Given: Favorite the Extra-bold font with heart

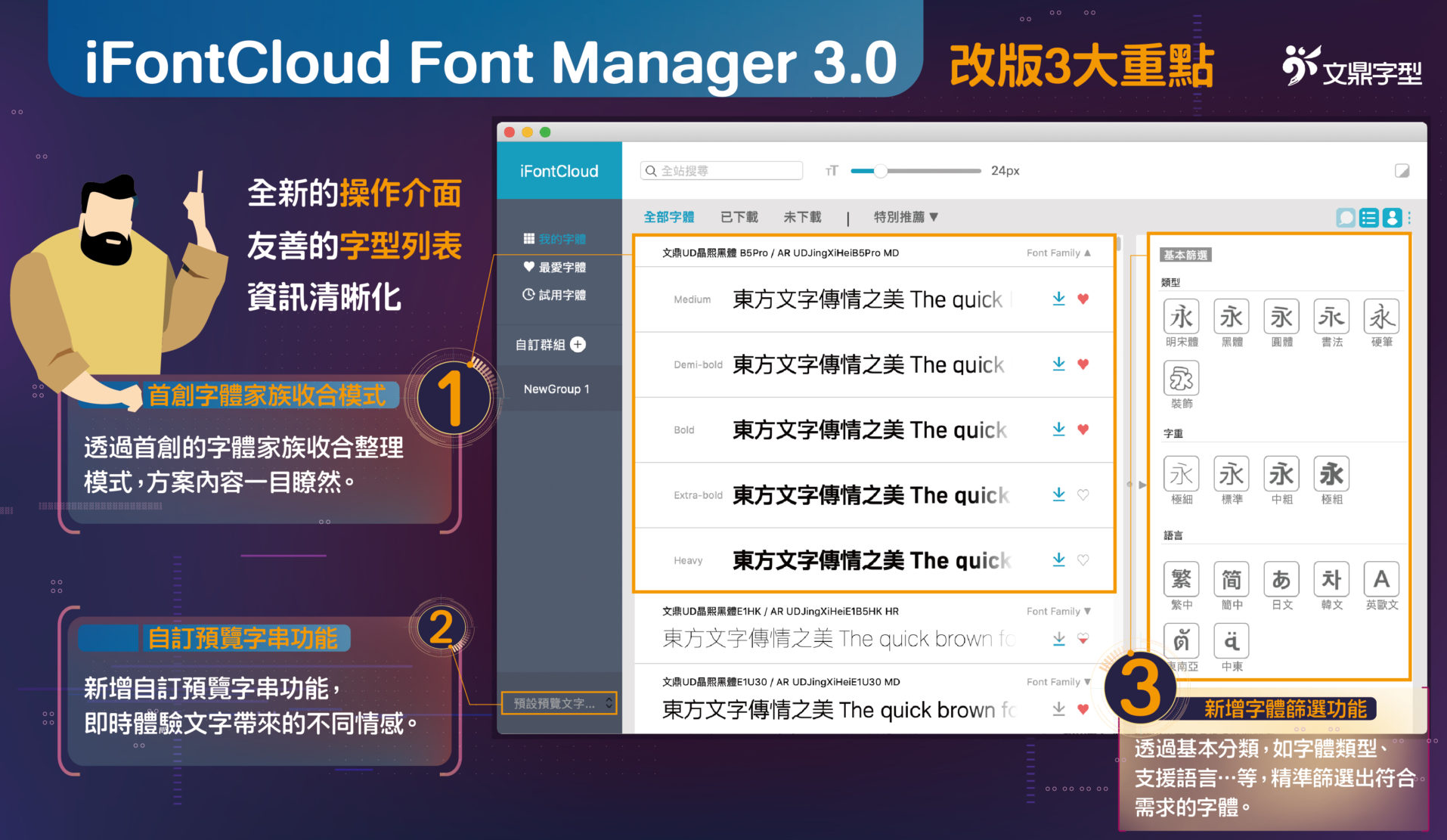Looking at the screenshot, I should (1083, 494).
